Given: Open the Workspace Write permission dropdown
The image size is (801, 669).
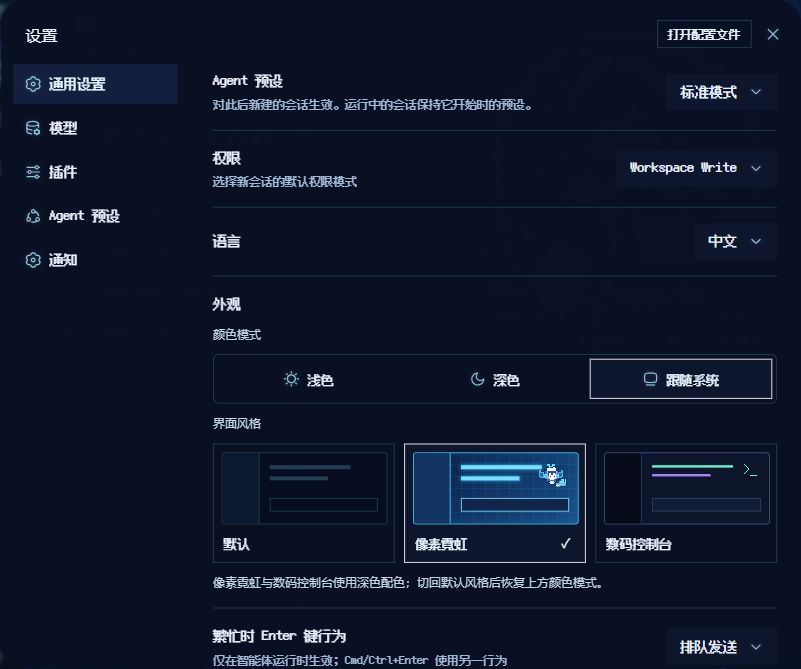Looking at the screenshot, I should [x=696, y=168].
